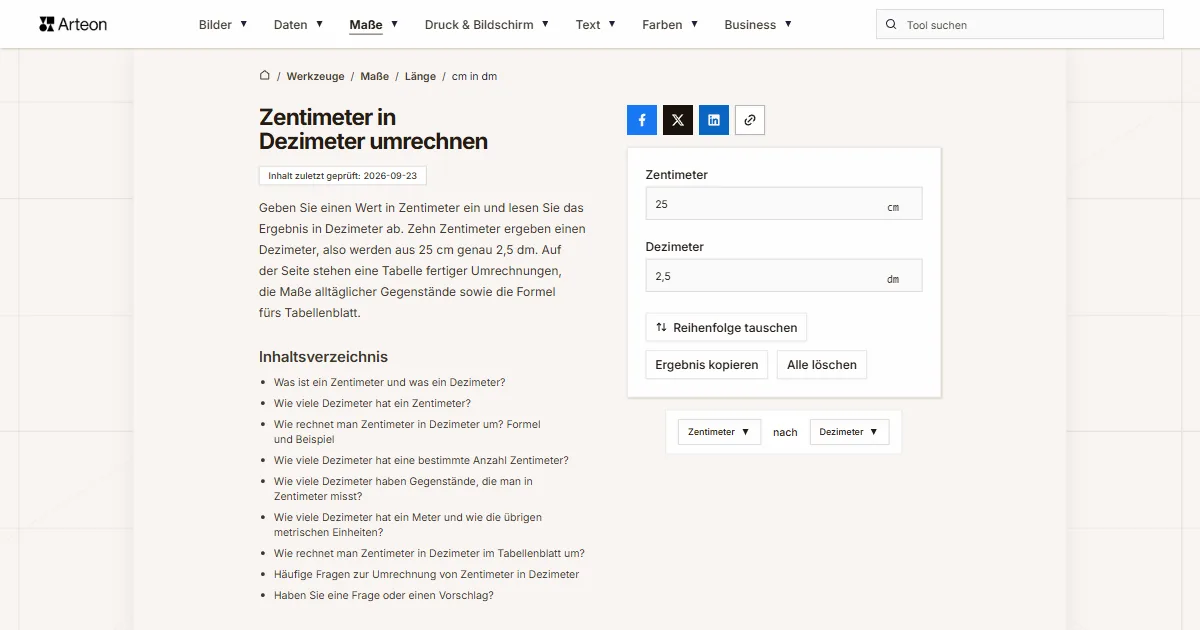Click Ergebnis kopieren button

[707, 365]
